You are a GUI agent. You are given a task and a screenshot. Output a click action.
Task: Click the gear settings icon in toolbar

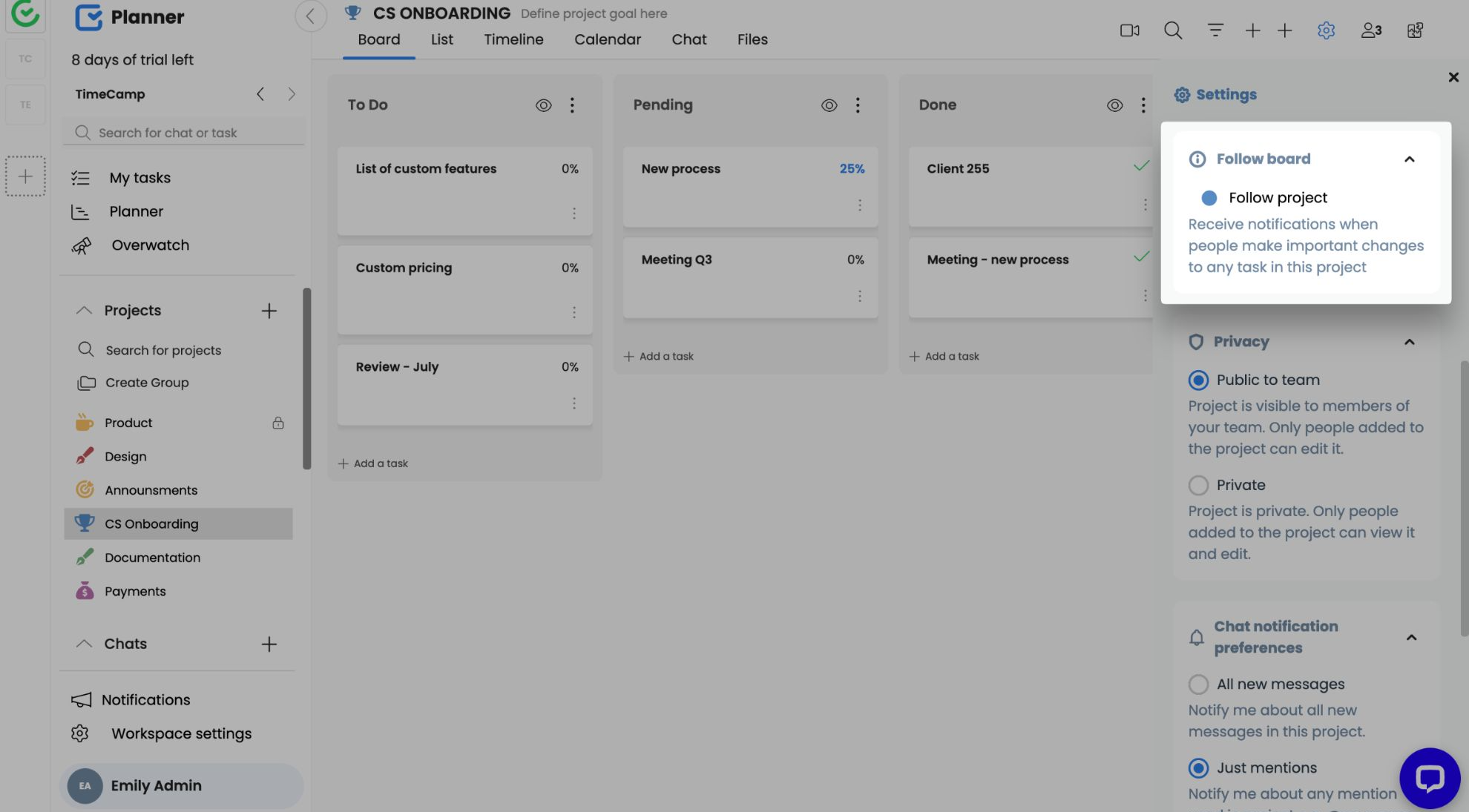(1326, 30)
